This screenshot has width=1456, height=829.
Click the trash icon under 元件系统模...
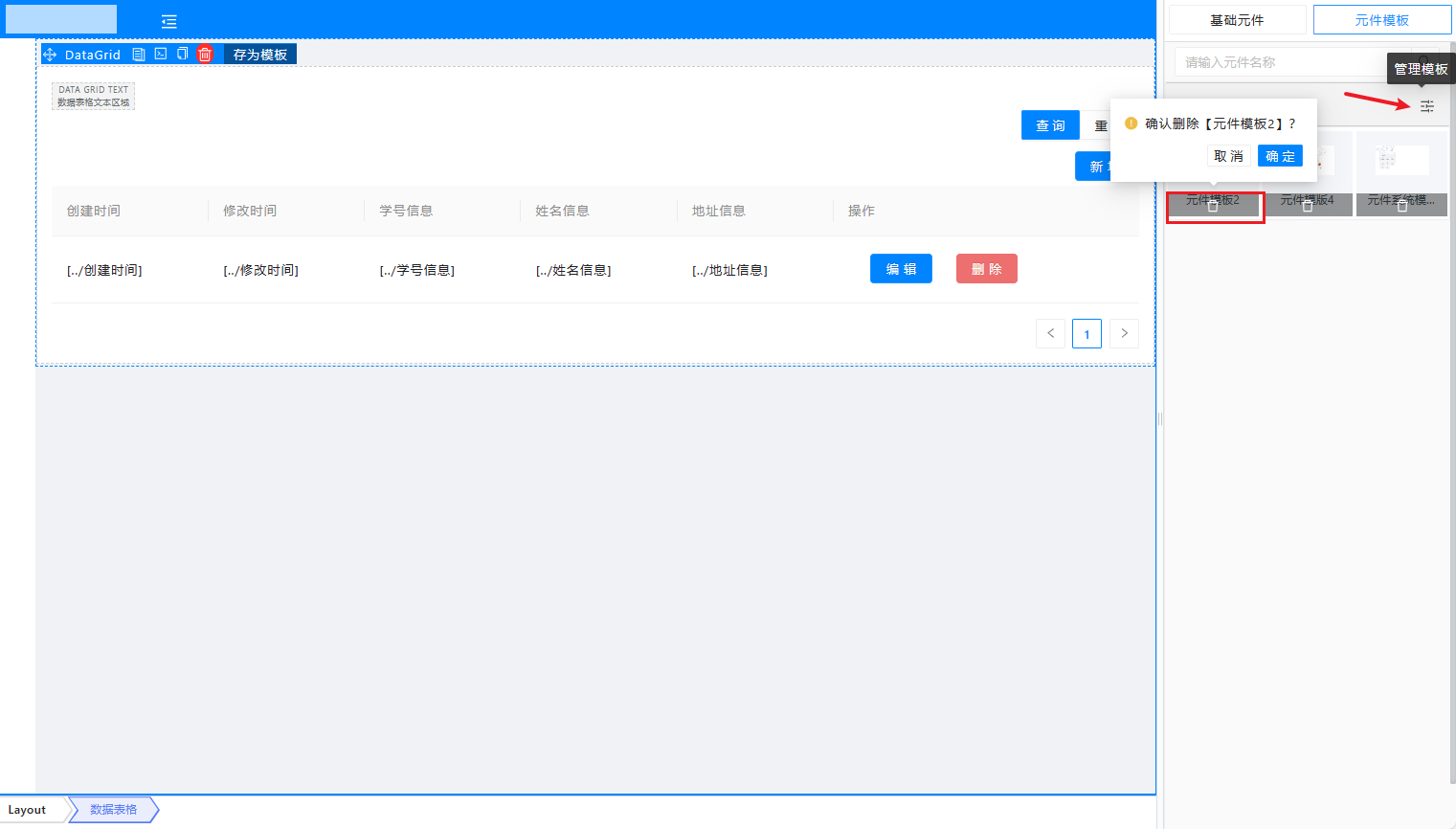1402,207
